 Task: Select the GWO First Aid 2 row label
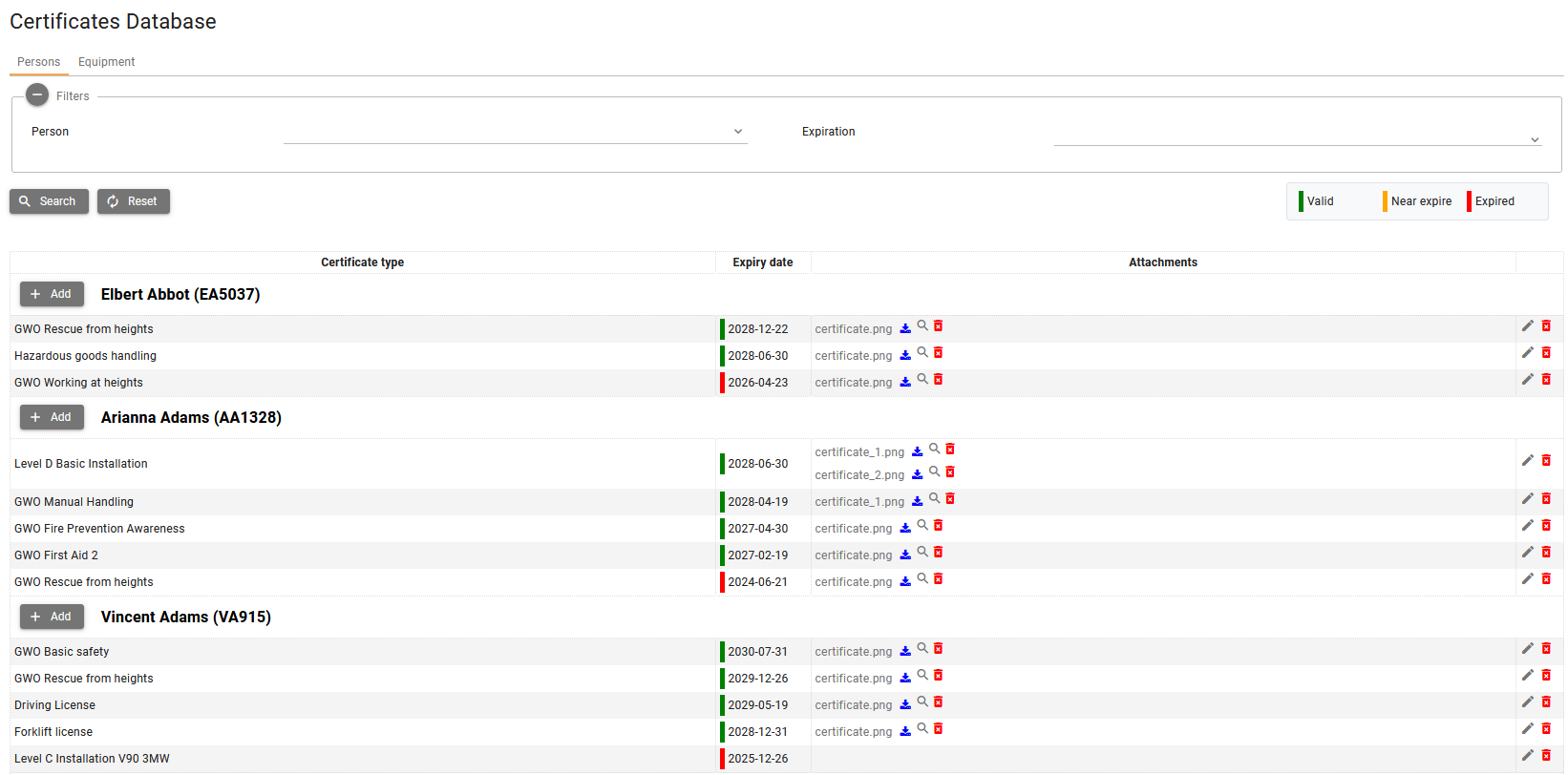[56, 555]
